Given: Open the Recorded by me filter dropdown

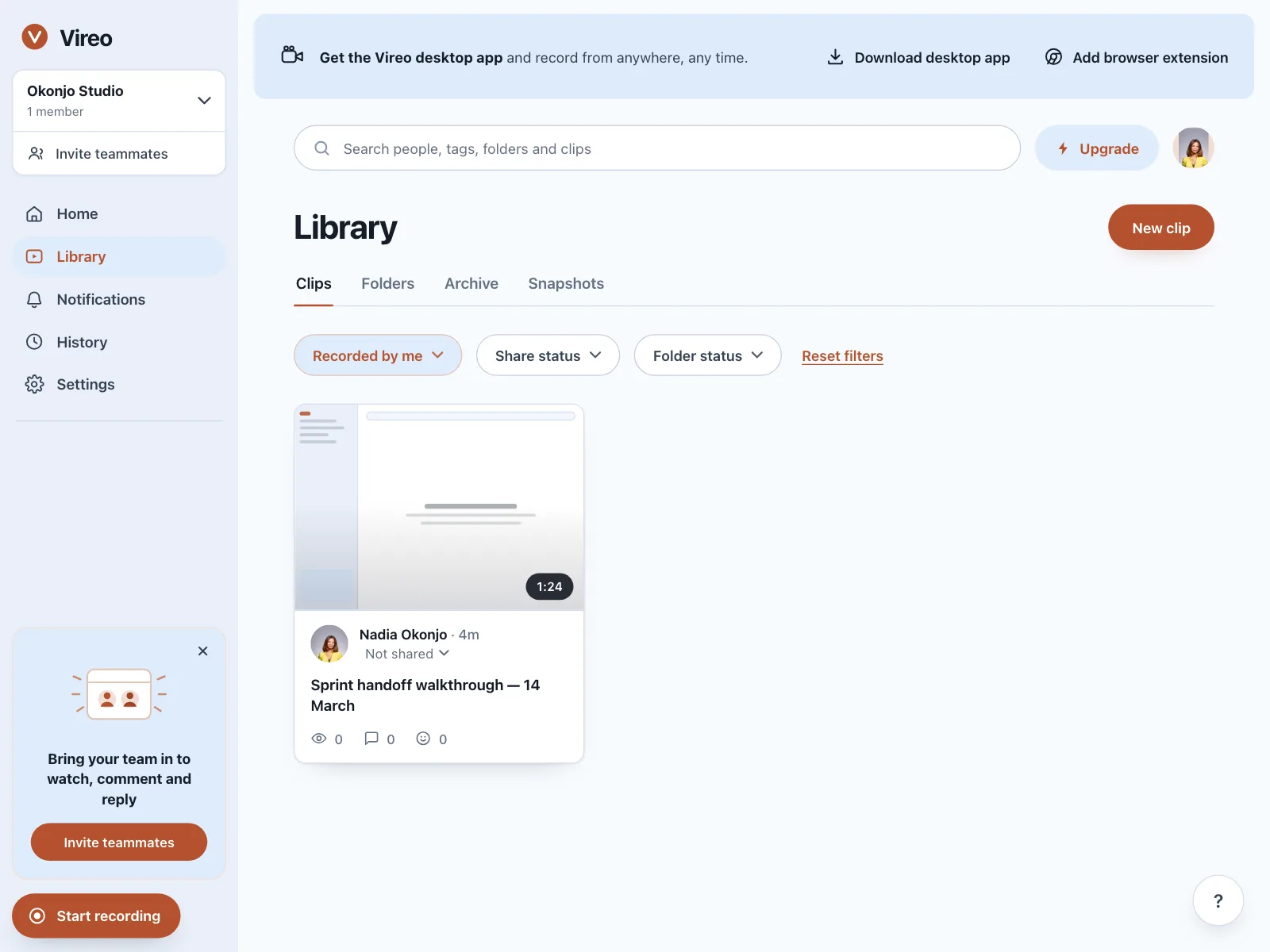Looking at the screenshot, I should coord(378,356).
